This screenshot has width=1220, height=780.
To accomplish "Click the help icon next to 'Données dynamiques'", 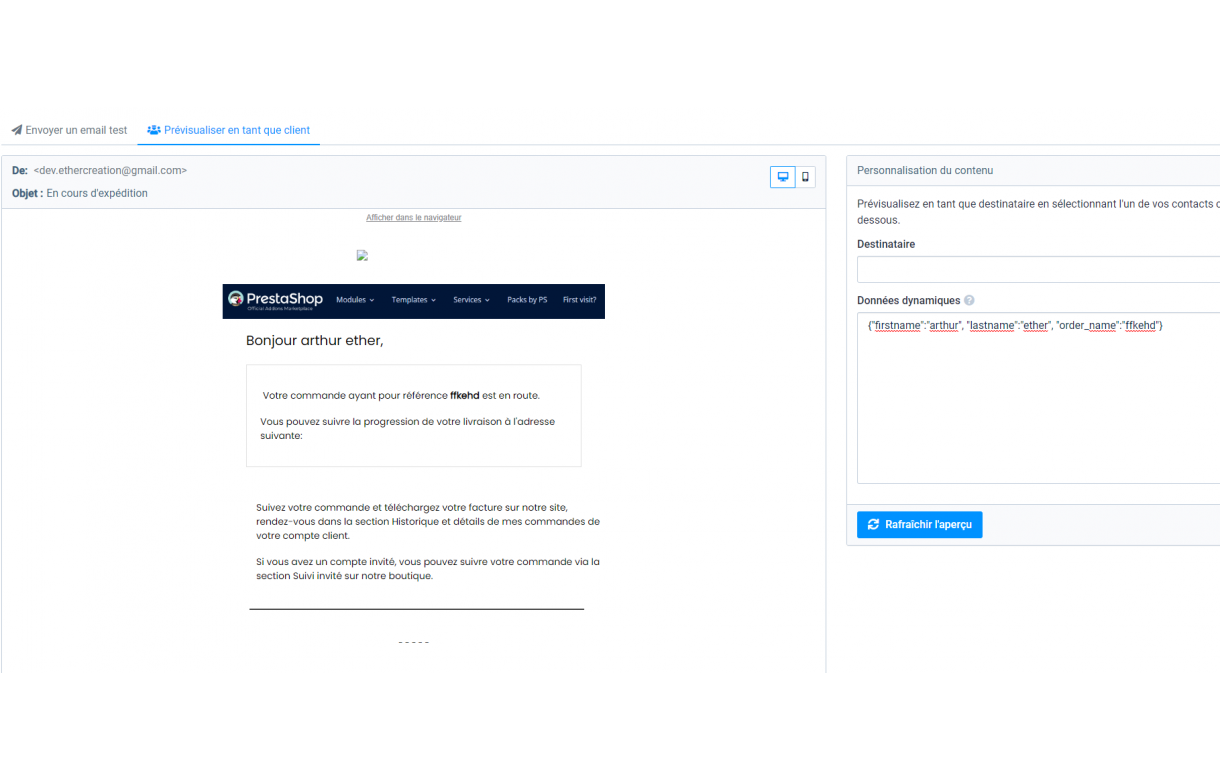I will pos(968,300).
